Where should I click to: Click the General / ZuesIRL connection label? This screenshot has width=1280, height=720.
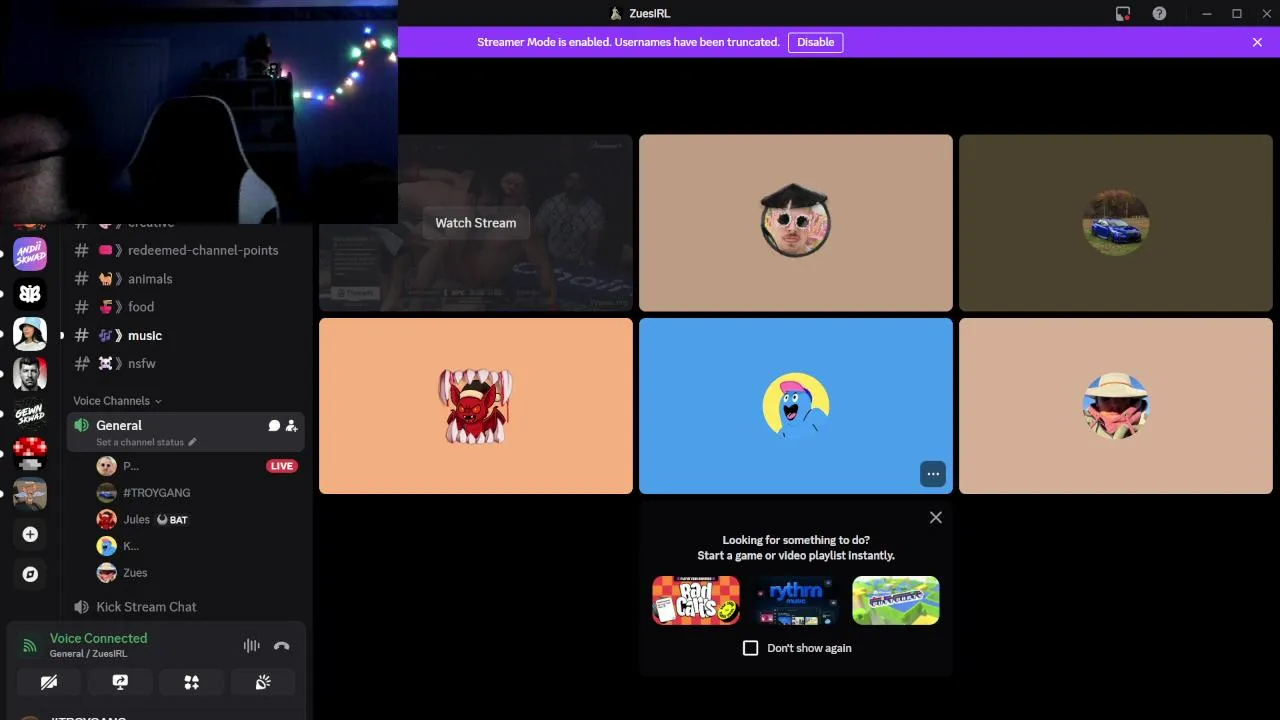pyautogui.click(x=88, y=654)
